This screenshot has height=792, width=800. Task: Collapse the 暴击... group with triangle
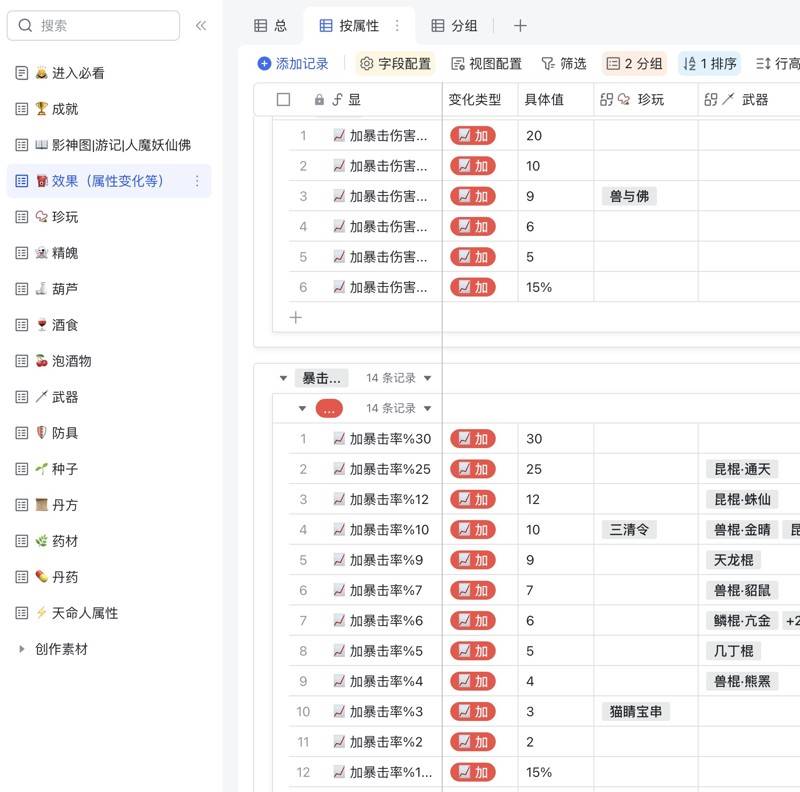pos(283,379)
